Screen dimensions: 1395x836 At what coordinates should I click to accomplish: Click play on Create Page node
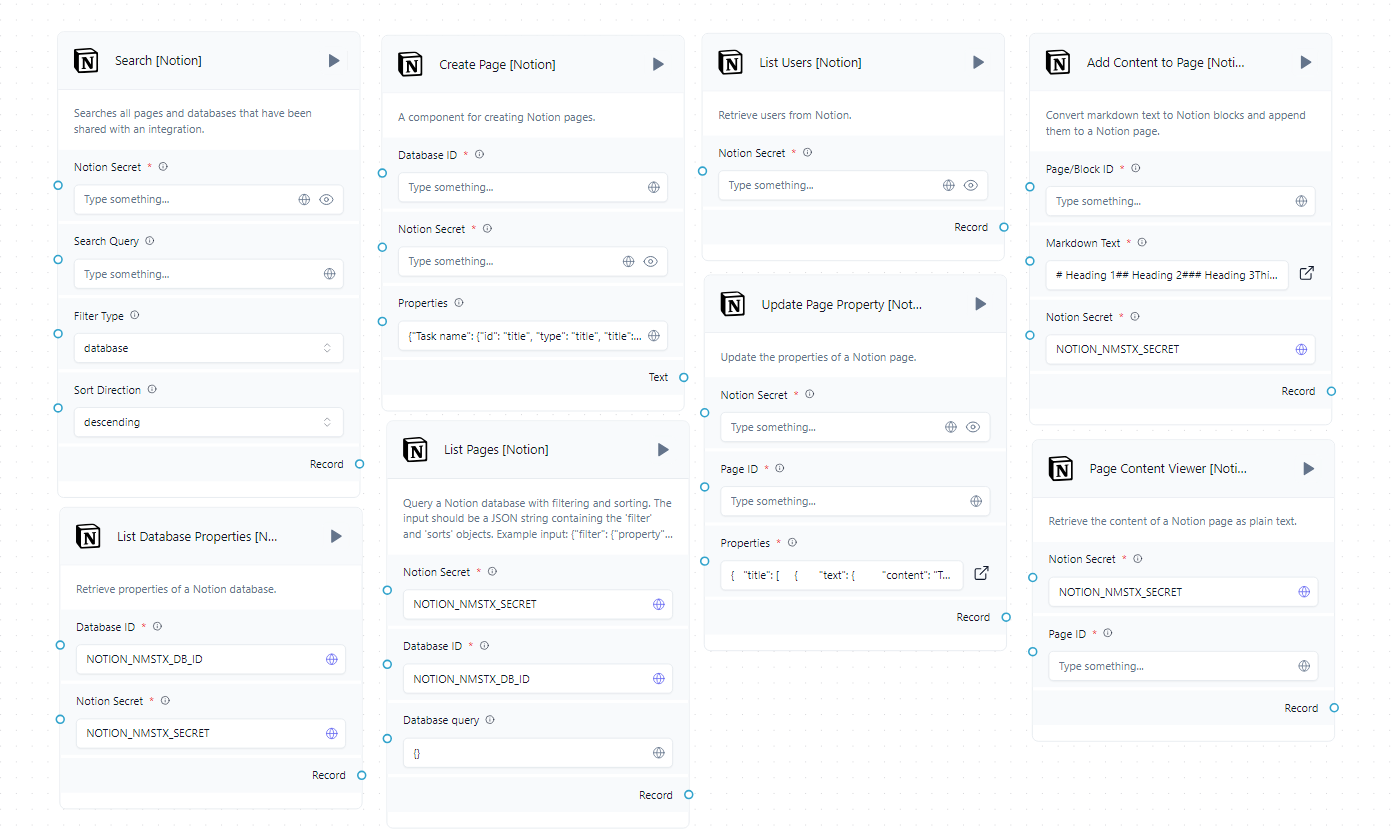point(658,64)
